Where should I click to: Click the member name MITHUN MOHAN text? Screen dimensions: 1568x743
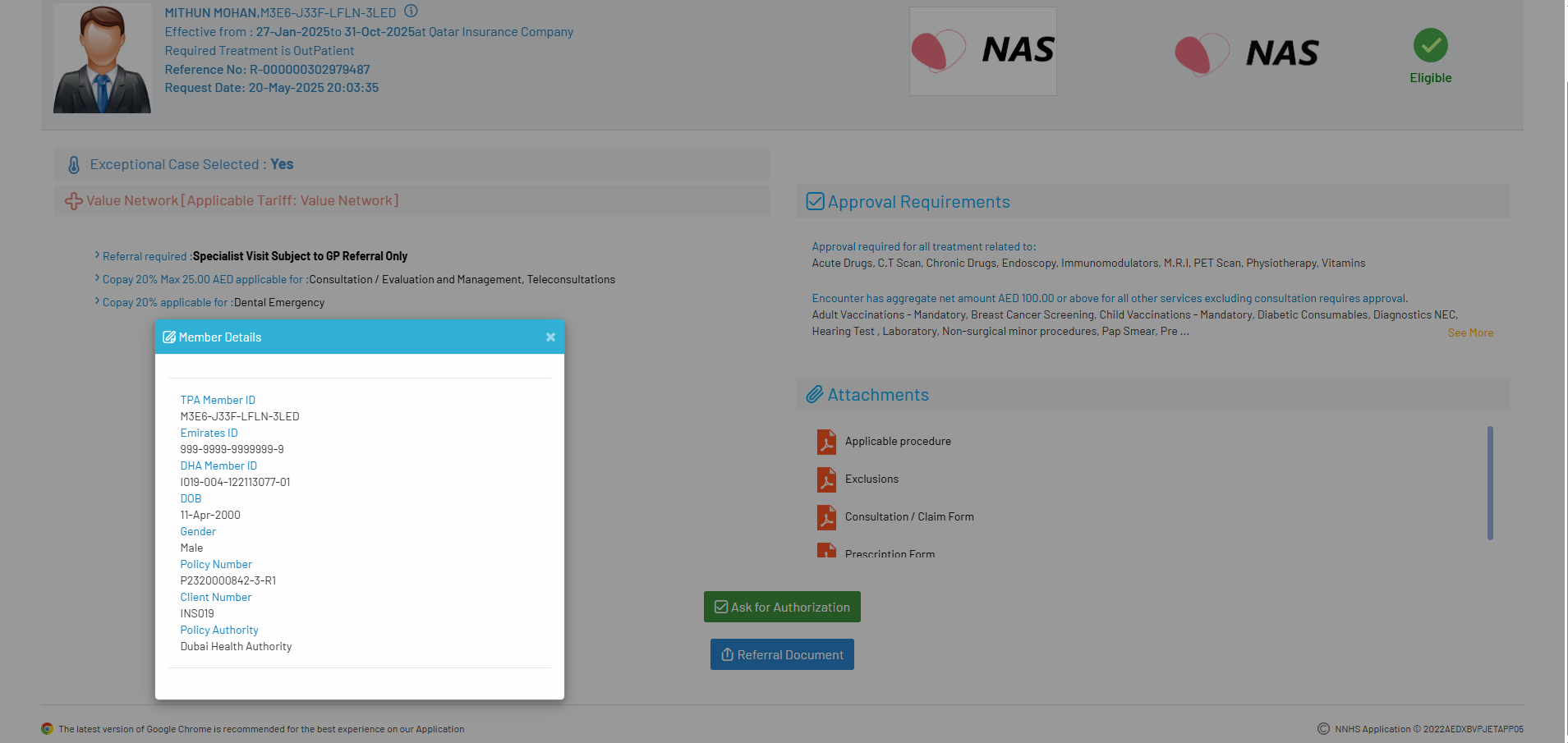(x=210, y=13)
